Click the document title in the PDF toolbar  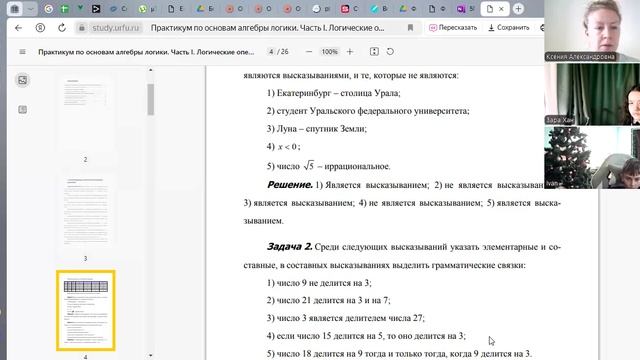(x=146, y=52)
